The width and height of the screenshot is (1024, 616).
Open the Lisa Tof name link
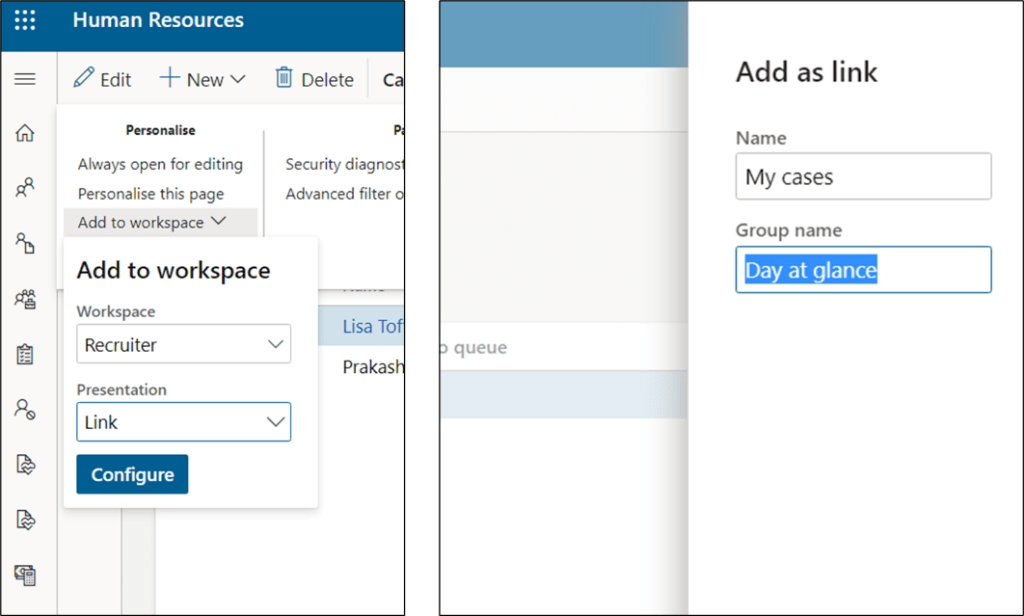pyautogui.click(x=372, y=327)
